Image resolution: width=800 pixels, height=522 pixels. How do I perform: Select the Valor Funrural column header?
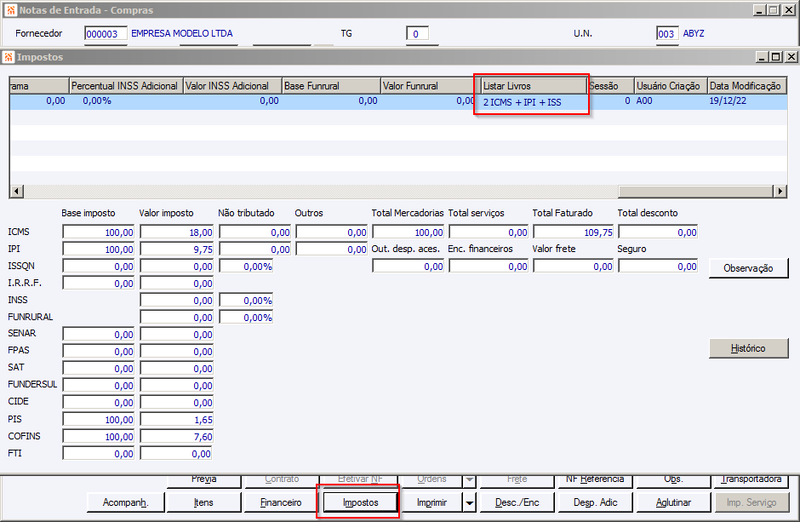428,86
